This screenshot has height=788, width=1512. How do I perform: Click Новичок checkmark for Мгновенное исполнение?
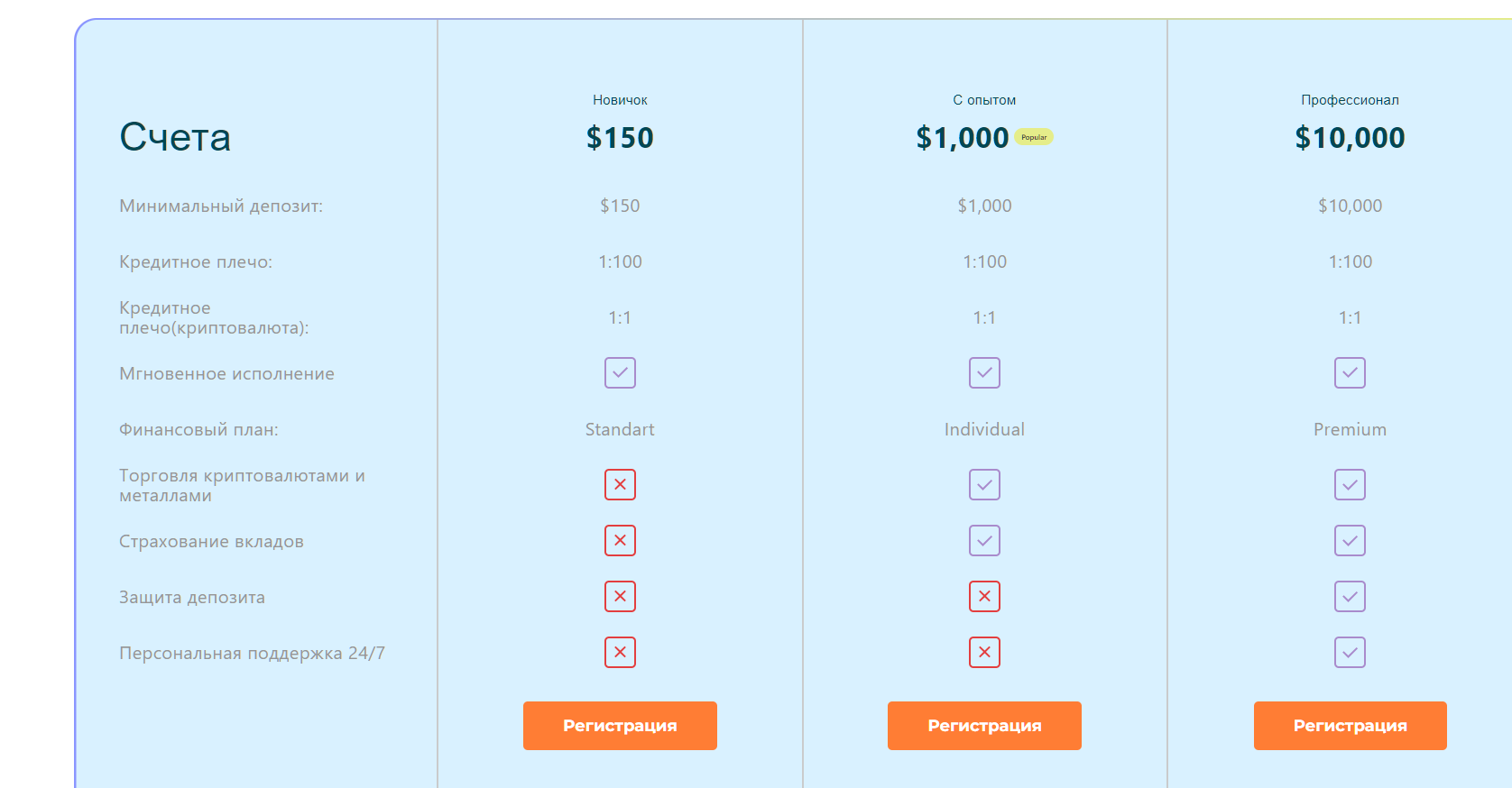(x=620, y=373)
